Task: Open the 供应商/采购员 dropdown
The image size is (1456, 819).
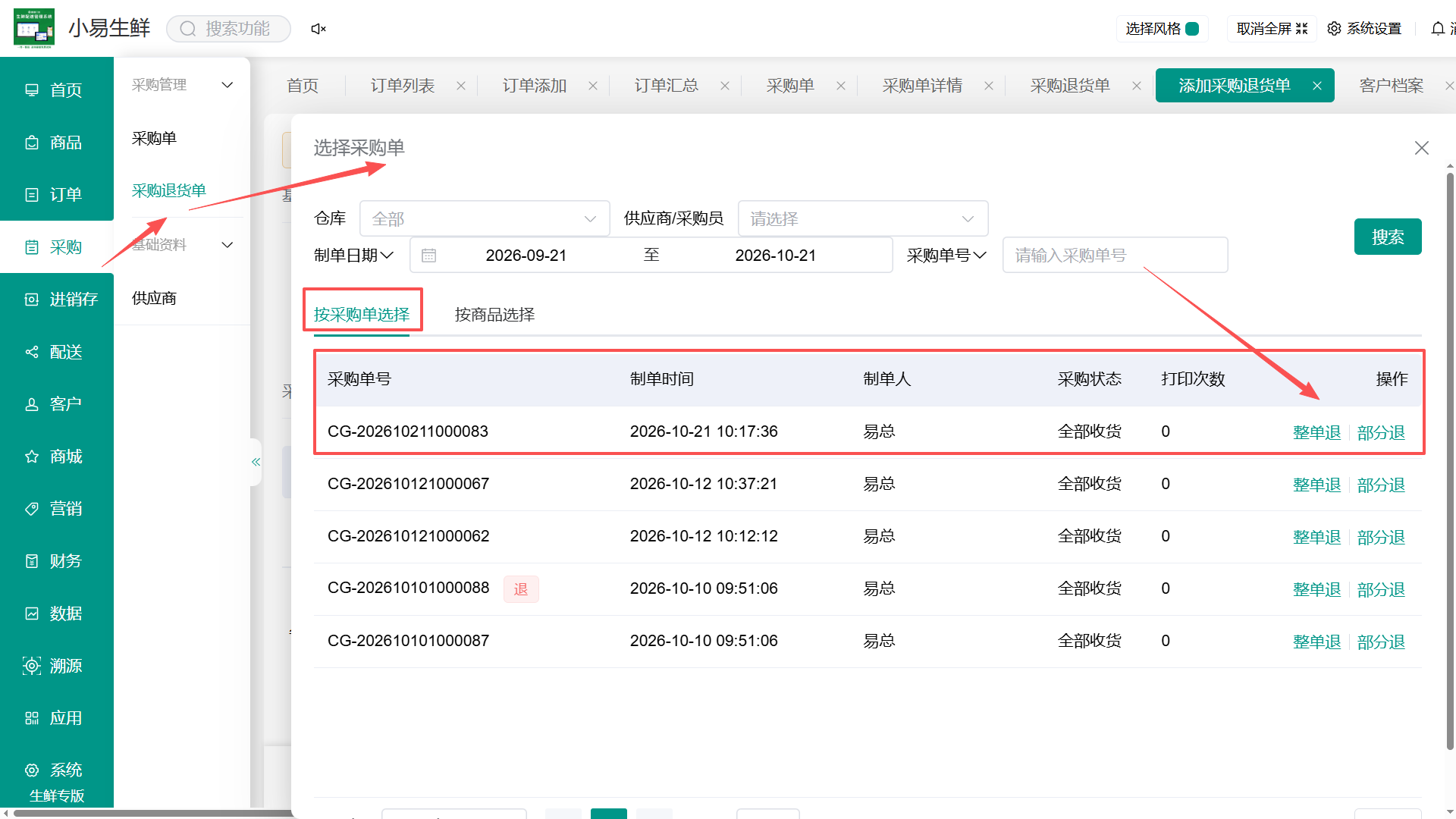Action: point(863,218)
